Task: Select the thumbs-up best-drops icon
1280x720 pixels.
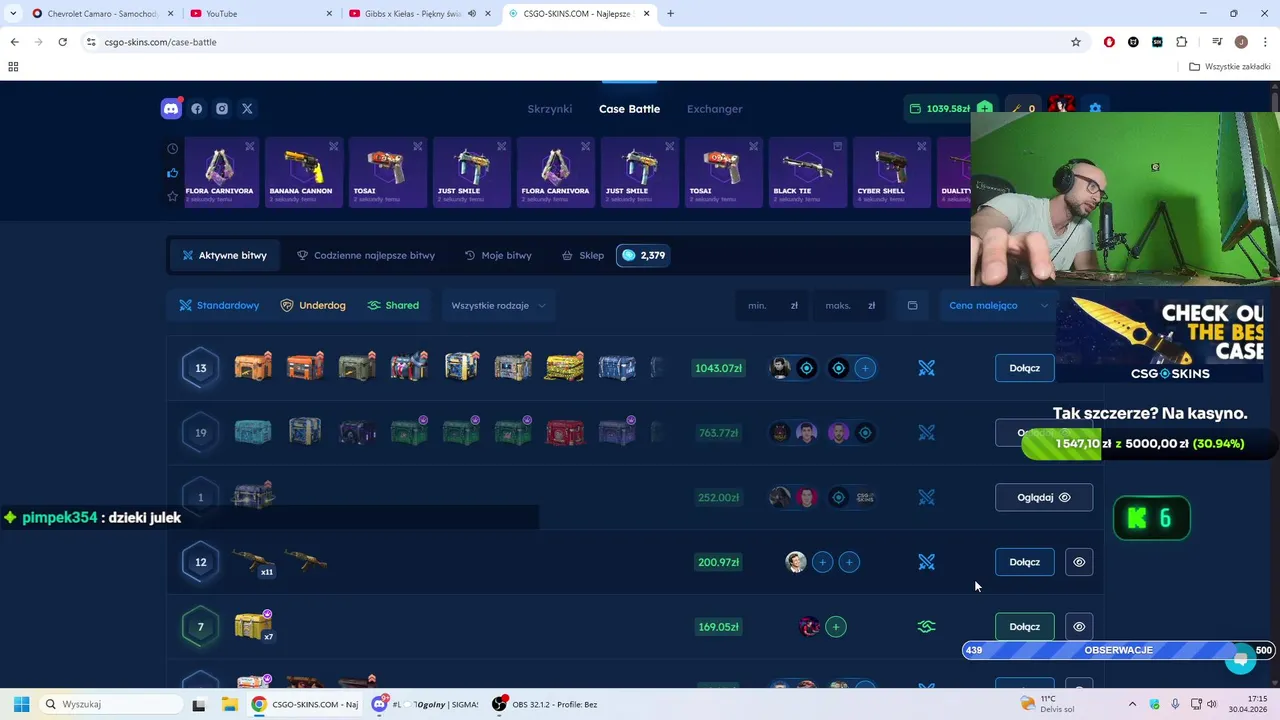Action: coord(173,173)
